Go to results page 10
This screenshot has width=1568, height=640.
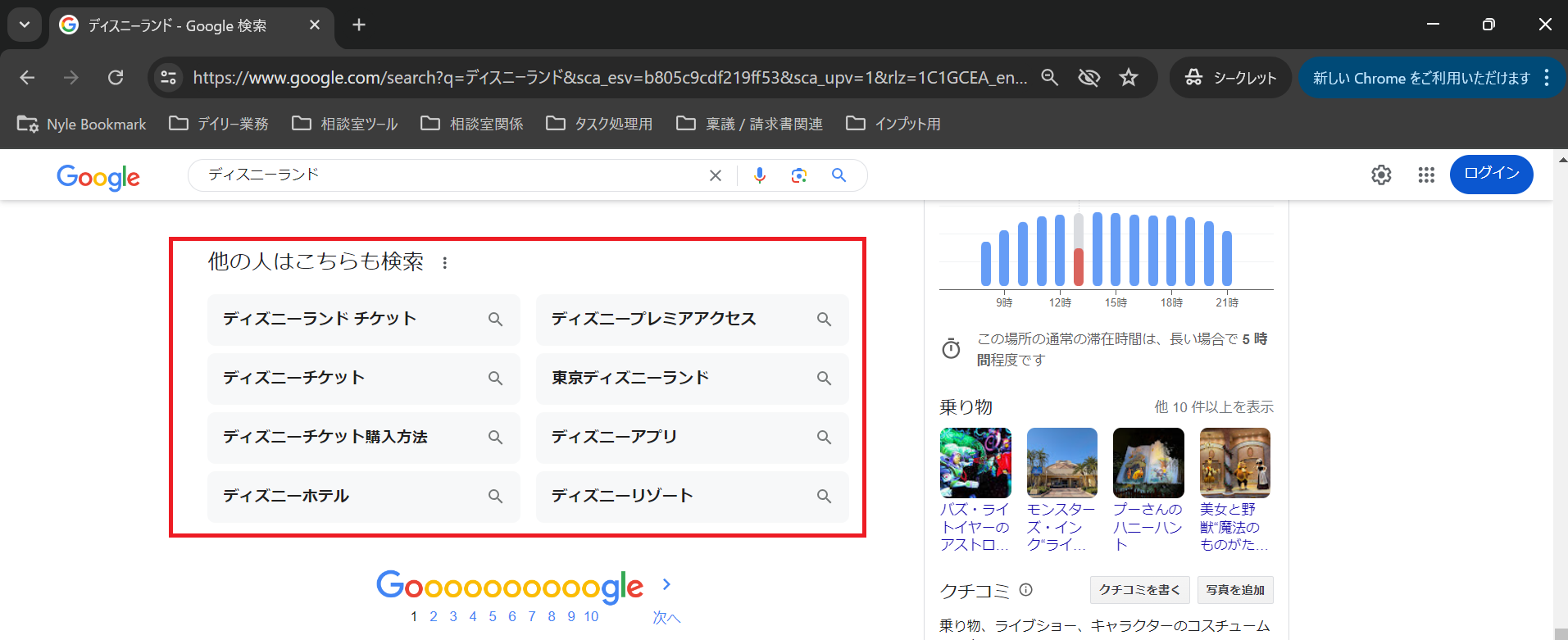pos(591,616)
